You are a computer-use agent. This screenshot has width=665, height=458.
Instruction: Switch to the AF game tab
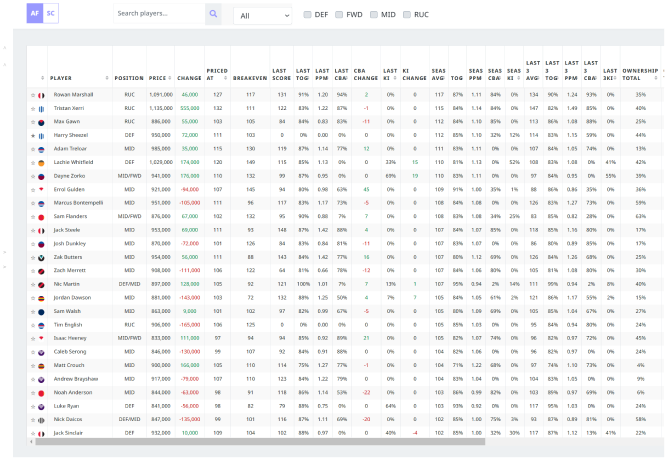click(34, 14)
